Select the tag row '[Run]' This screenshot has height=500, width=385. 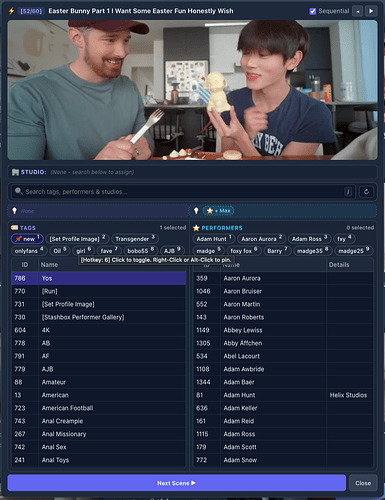99,291
